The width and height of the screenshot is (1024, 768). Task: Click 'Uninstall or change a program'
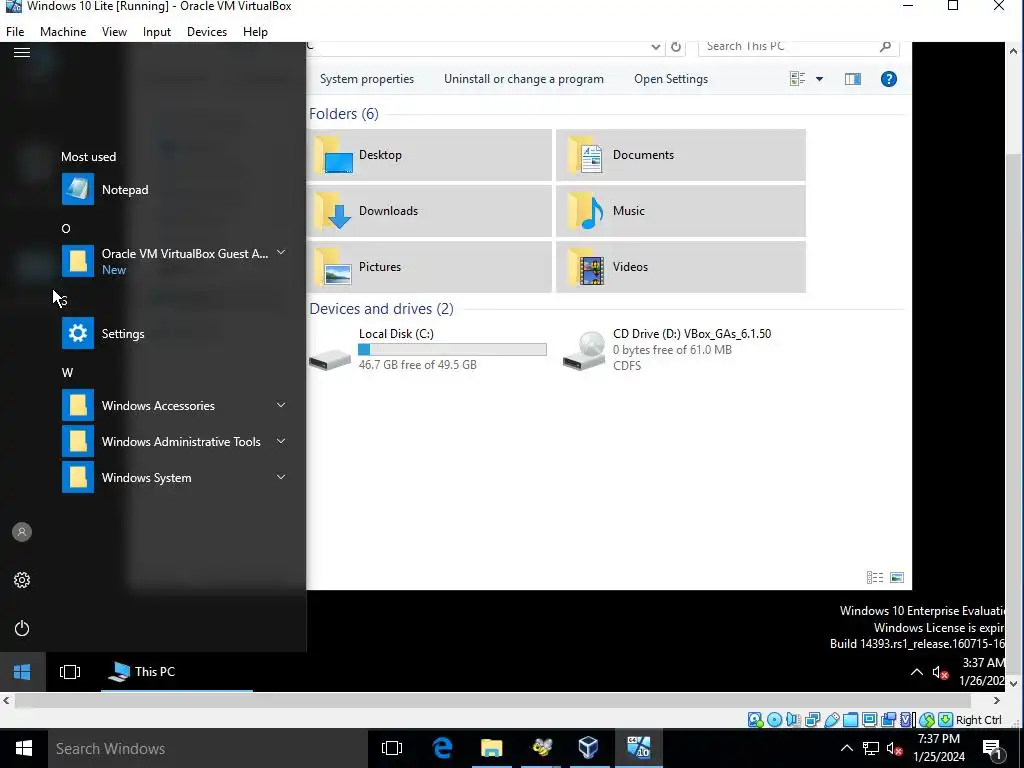pyautogui.click(x=524, y=79)
